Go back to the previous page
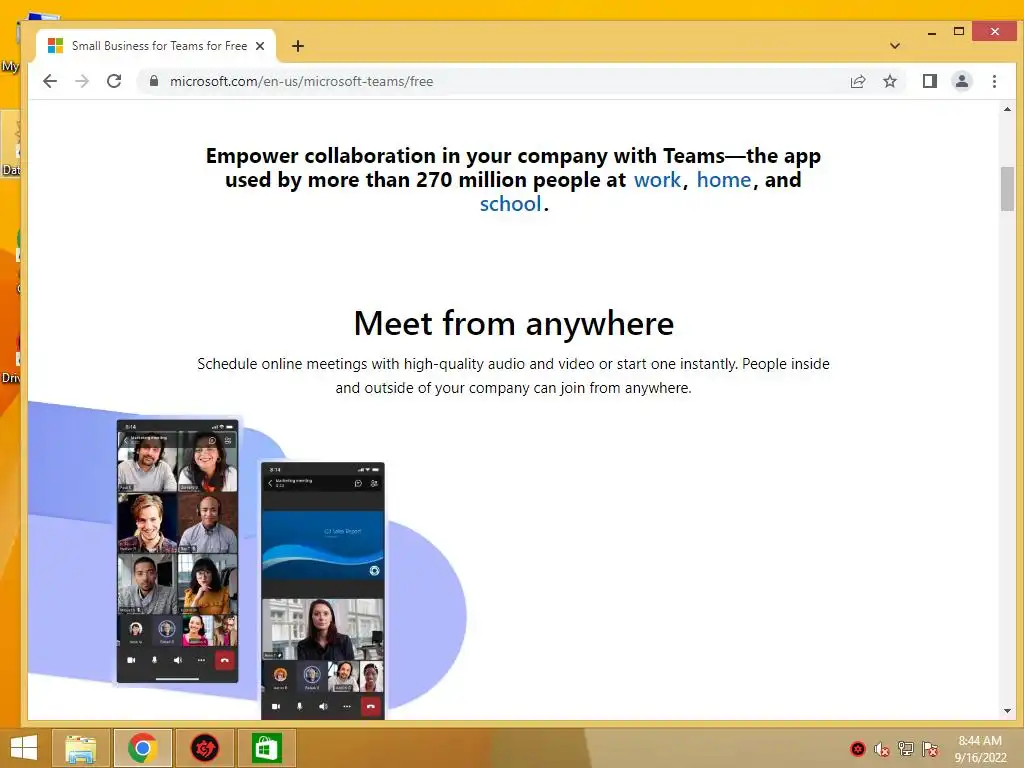1024x768 pixels. 50,81
